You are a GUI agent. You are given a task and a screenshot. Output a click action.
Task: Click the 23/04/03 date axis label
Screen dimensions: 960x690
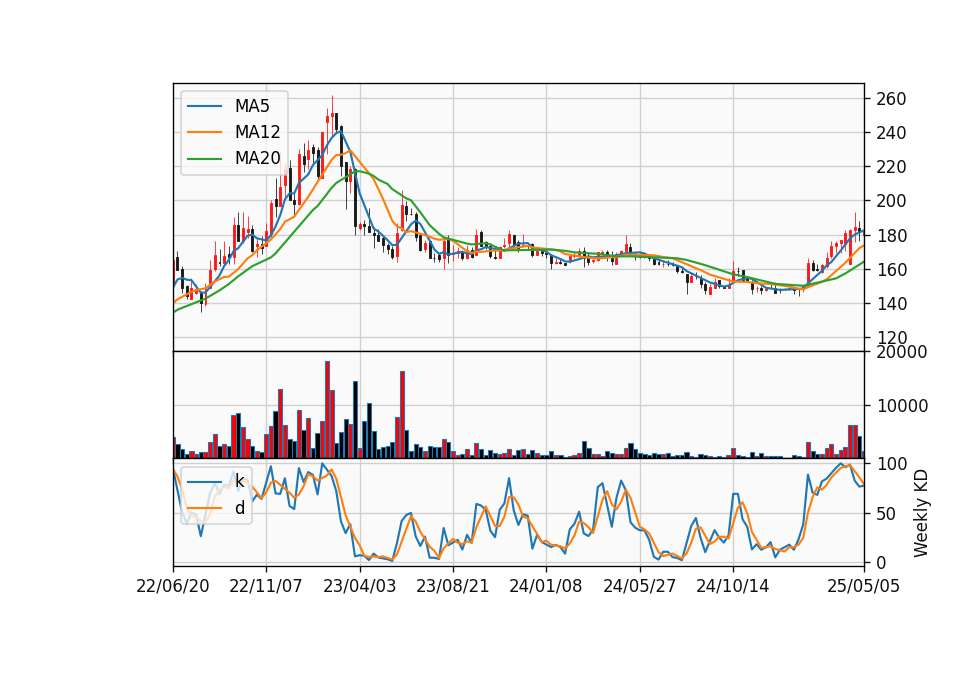coord(359,586)
